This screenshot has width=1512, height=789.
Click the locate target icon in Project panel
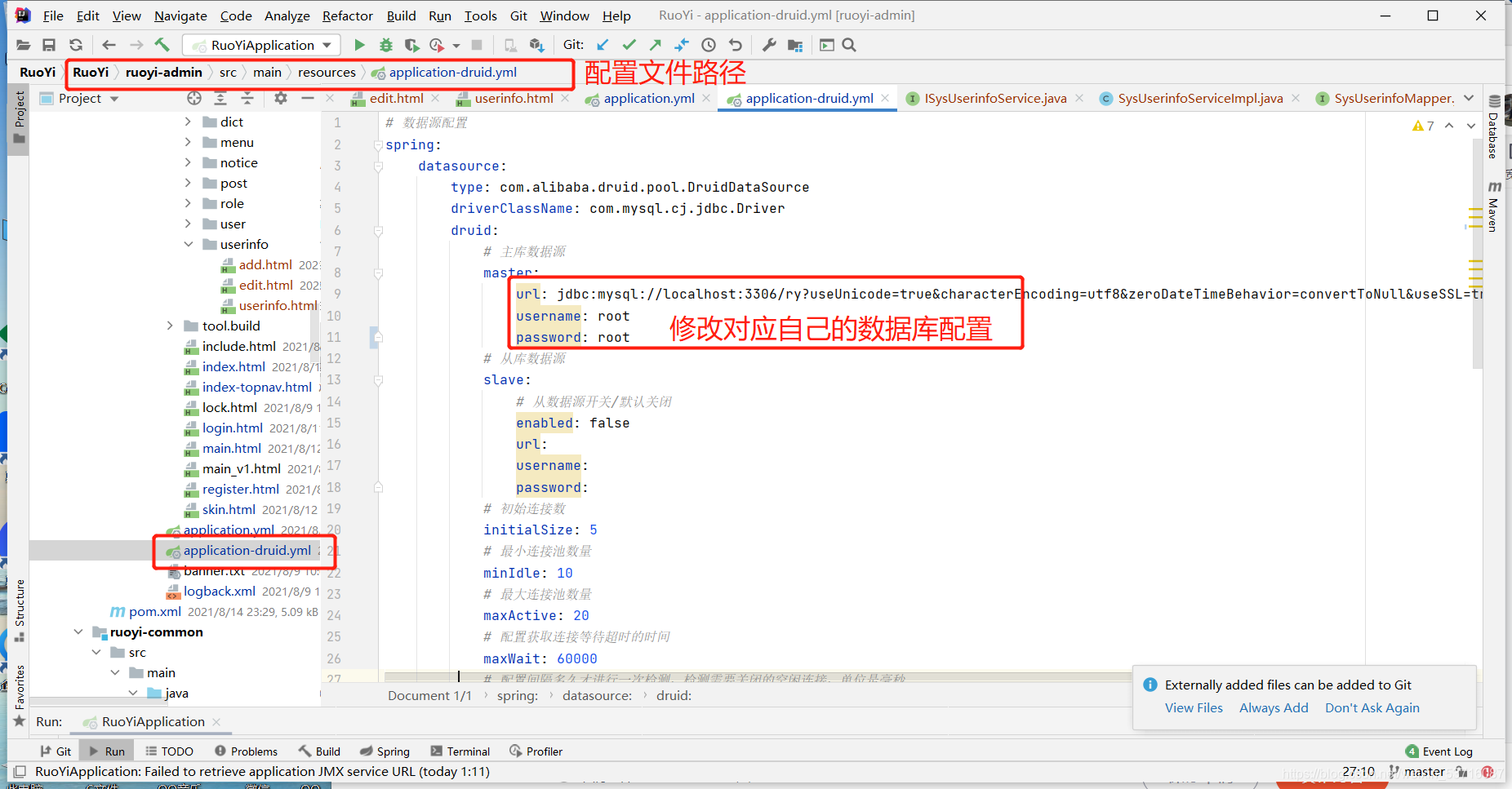point(194,98)
